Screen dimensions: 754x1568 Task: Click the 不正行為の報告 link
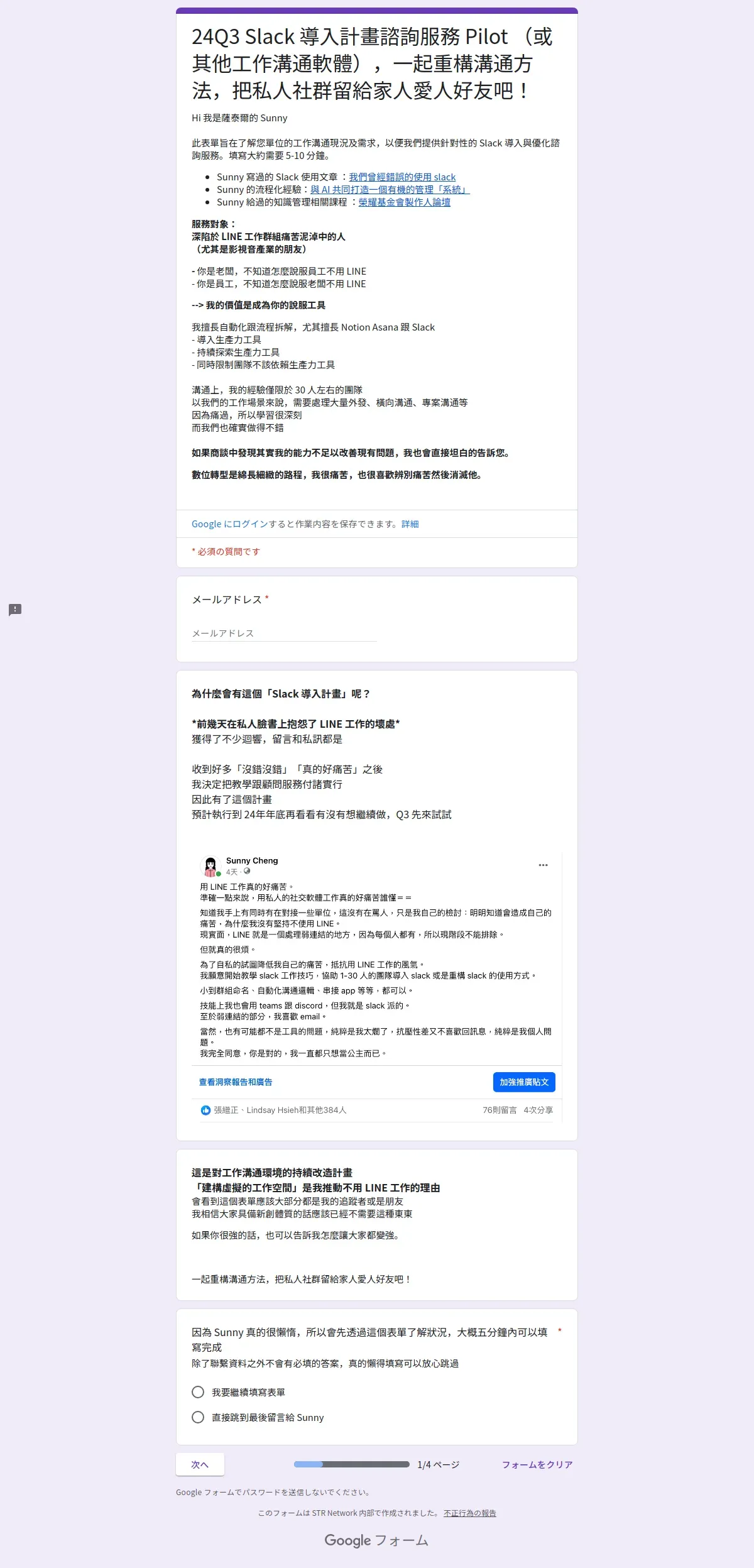470,1513
